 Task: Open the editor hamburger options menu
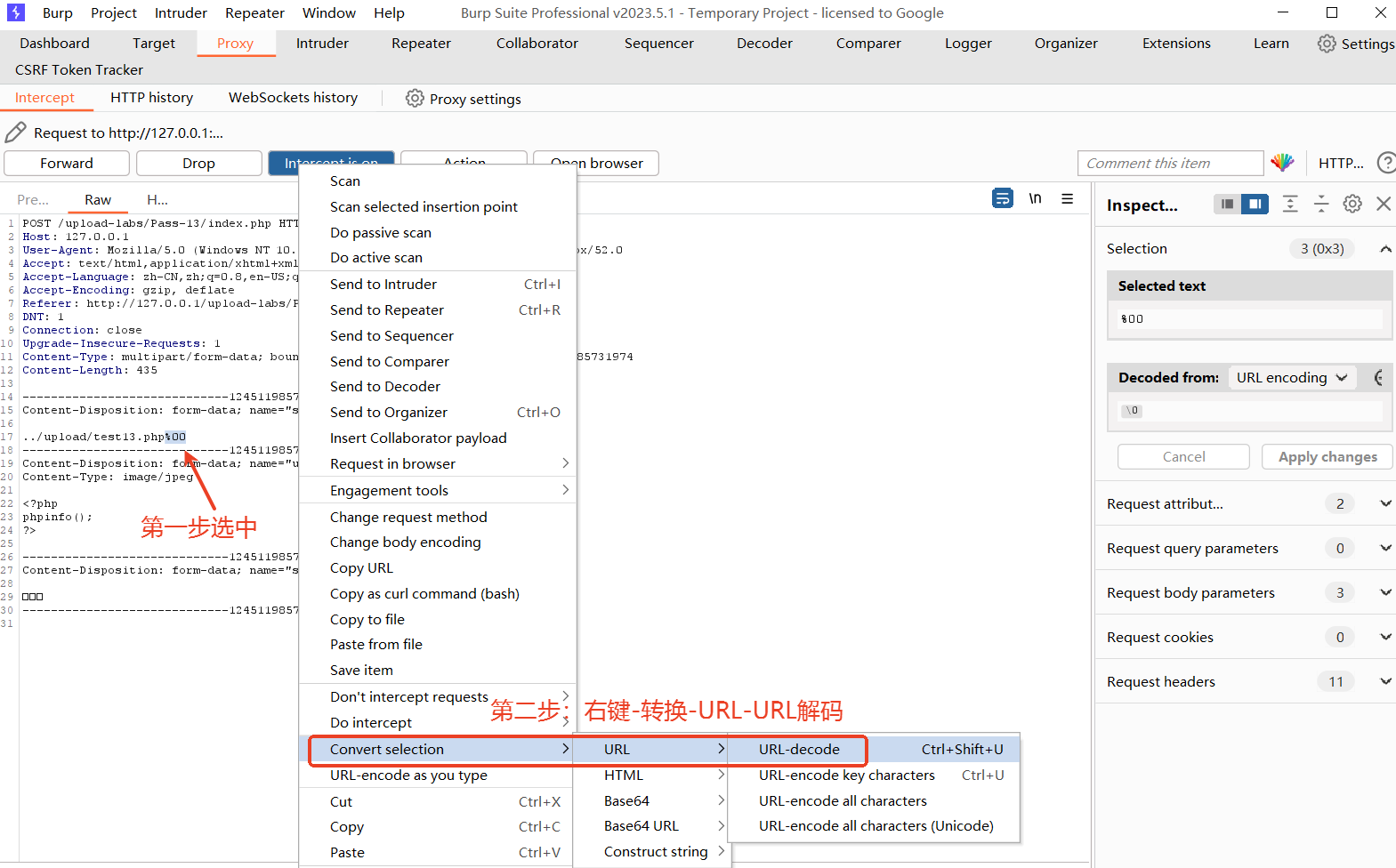coord(1067,198)
